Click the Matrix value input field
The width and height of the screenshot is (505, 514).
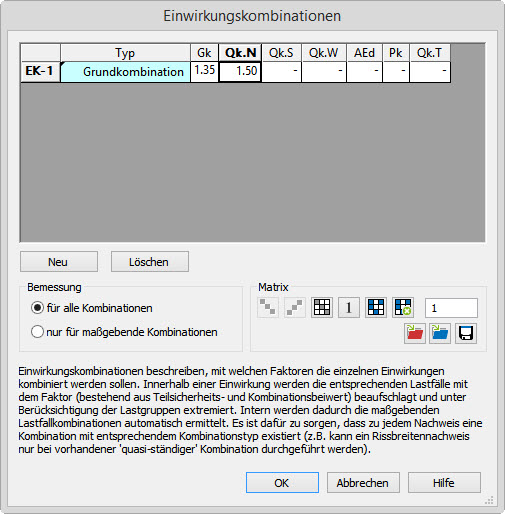(x=451, y=308)
